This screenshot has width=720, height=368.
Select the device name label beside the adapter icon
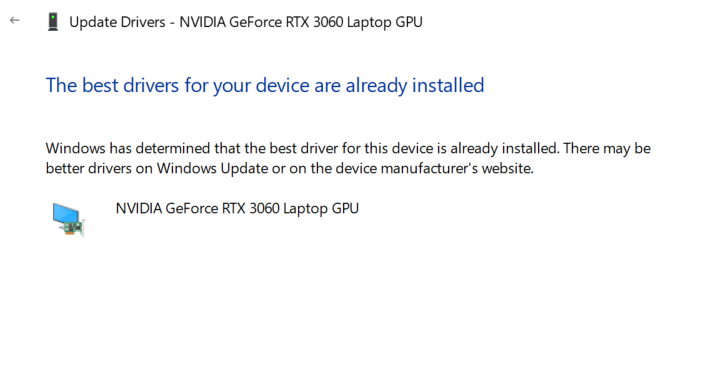click(237, 209)
